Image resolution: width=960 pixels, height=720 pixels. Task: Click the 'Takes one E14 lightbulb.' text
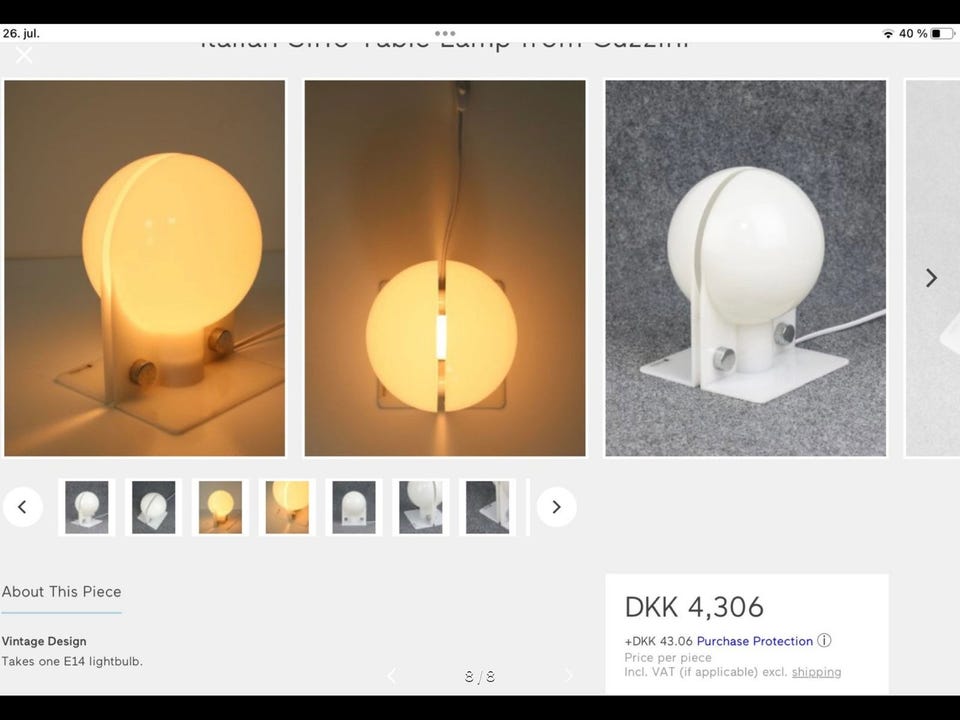[x=72, y=661]
